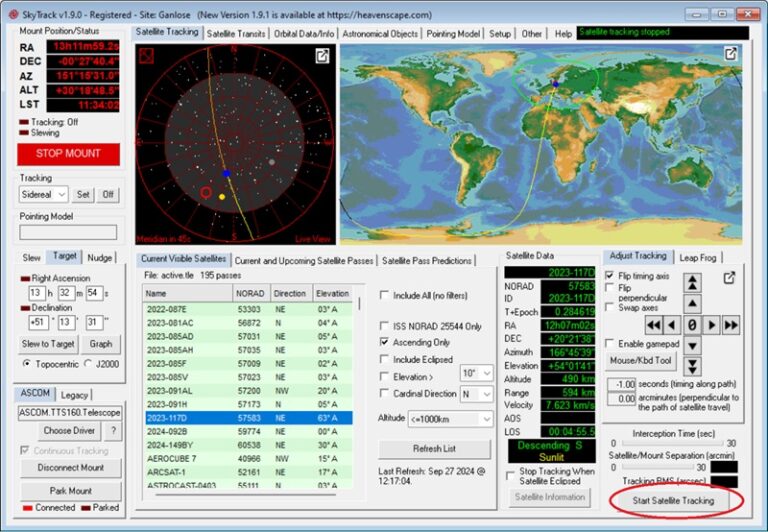
Task: Click the double up arrow adjust button
Action: (x=692, y=283)
